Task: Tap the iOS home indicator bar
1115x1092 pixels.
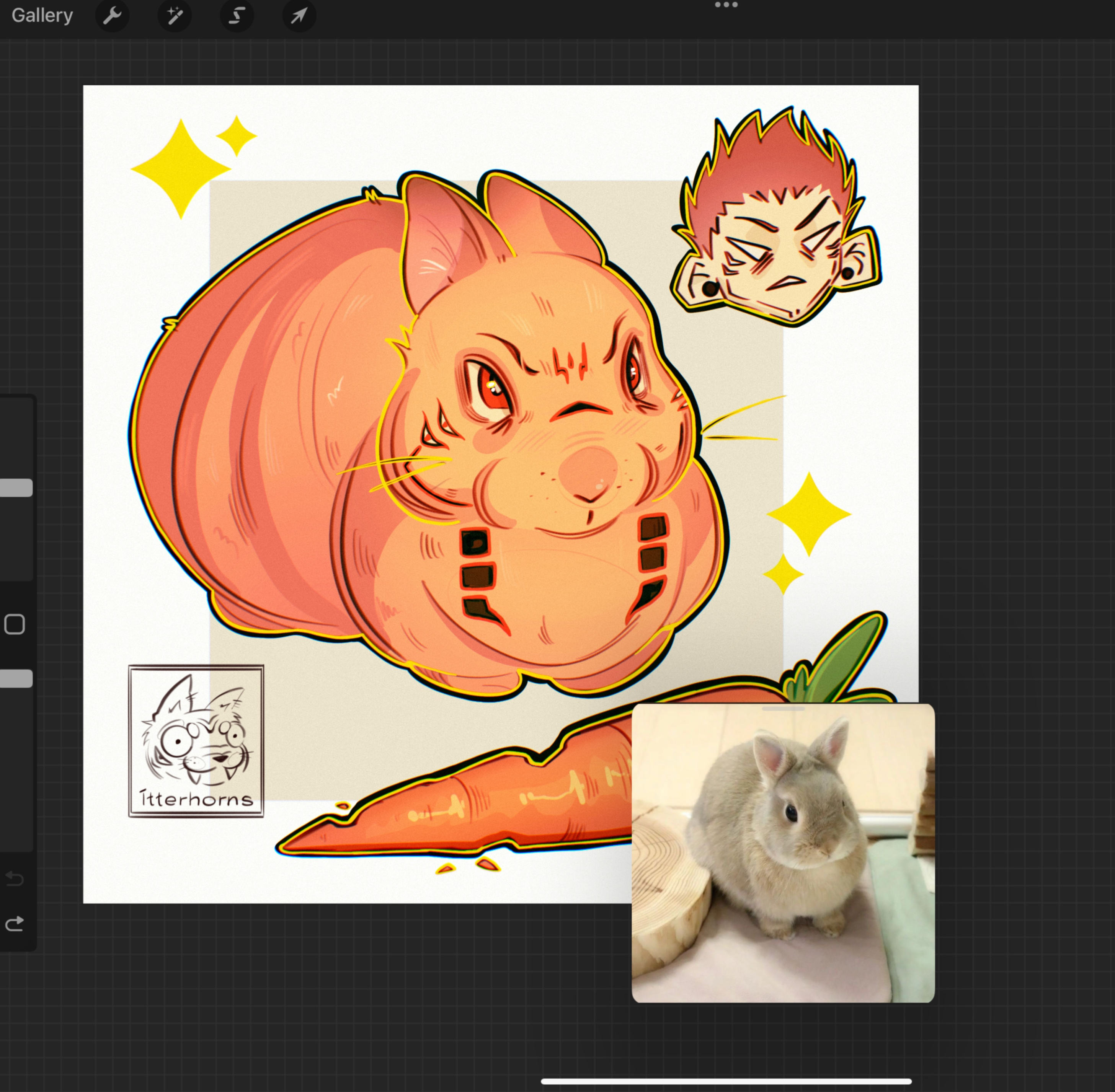Action: pyautogui.click(x=726, y=1081)
